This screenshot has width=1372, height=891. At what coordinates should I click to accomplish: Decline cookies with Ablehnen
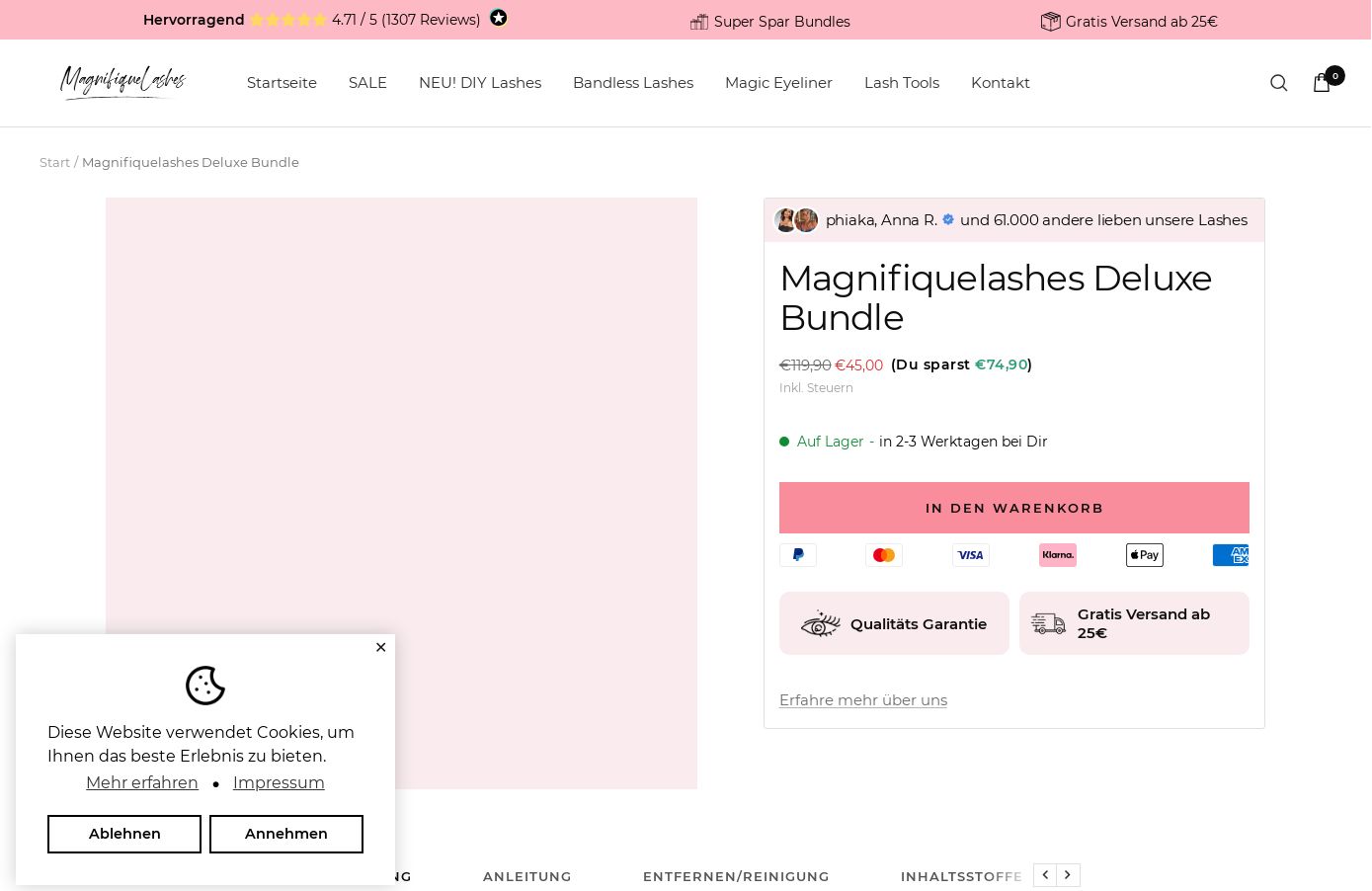click(124, 834)
